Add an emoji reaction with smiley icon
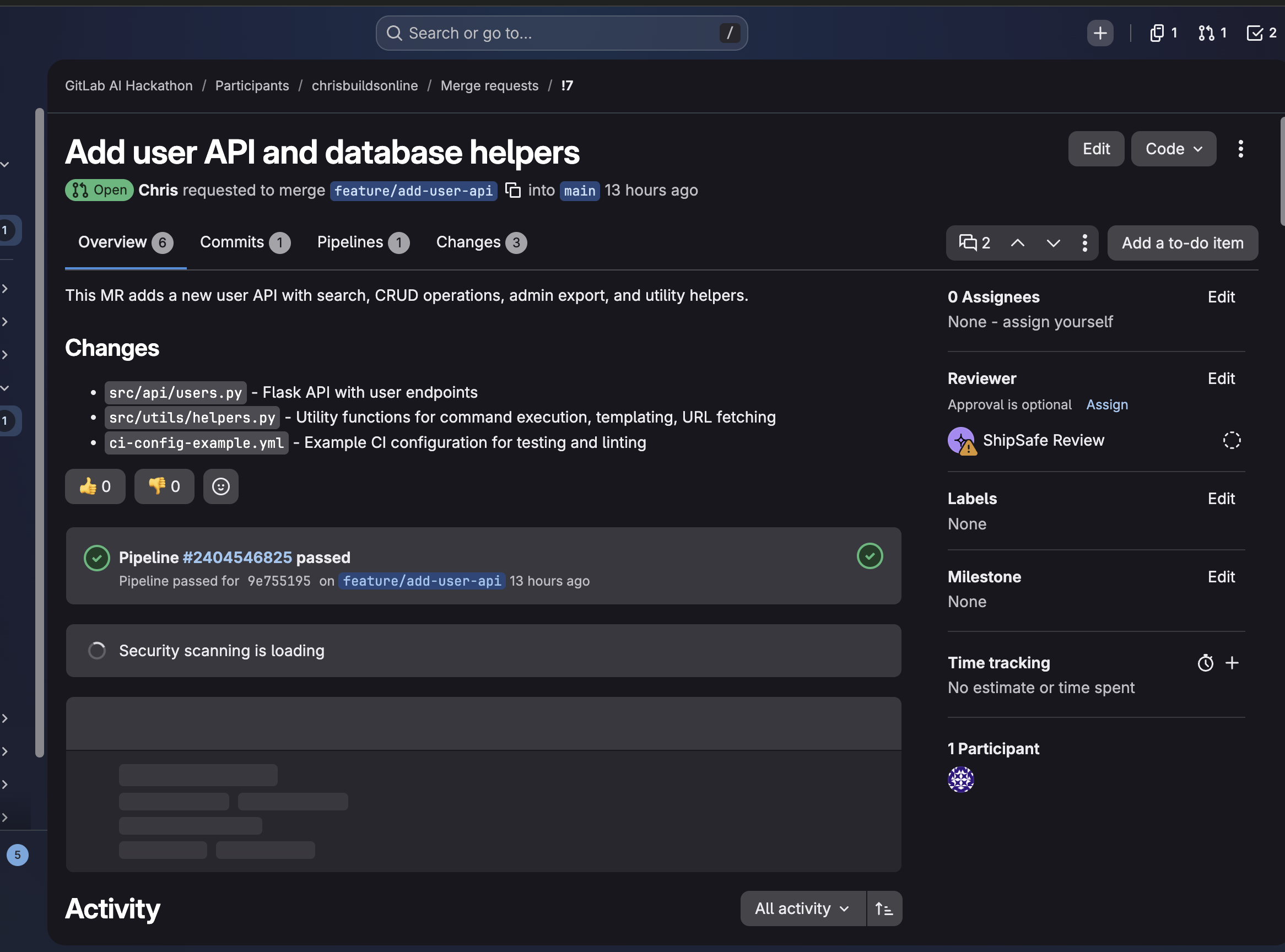 221,486
